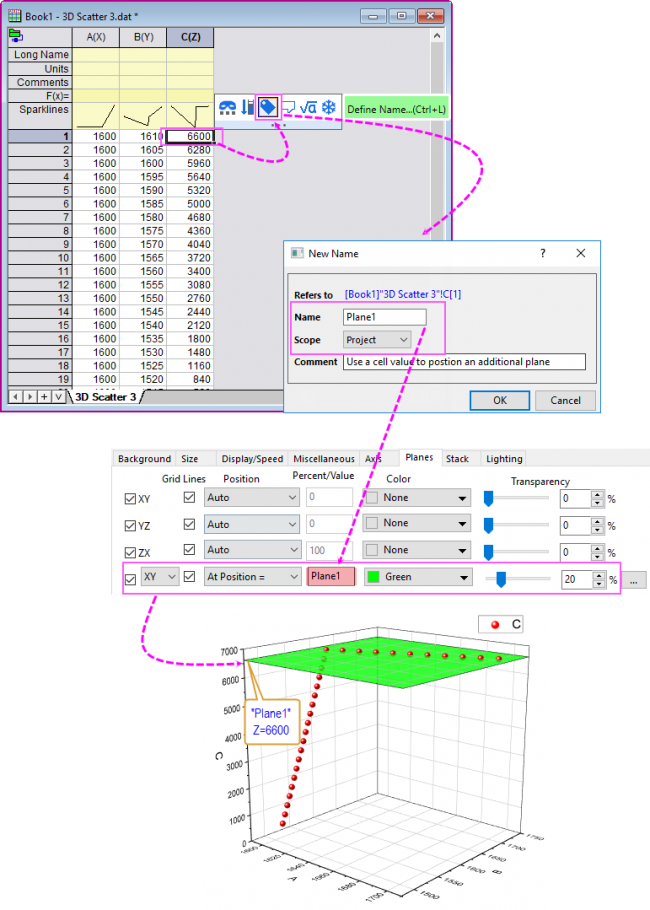Open the At Position = dropdown

[x=251, y=577]
